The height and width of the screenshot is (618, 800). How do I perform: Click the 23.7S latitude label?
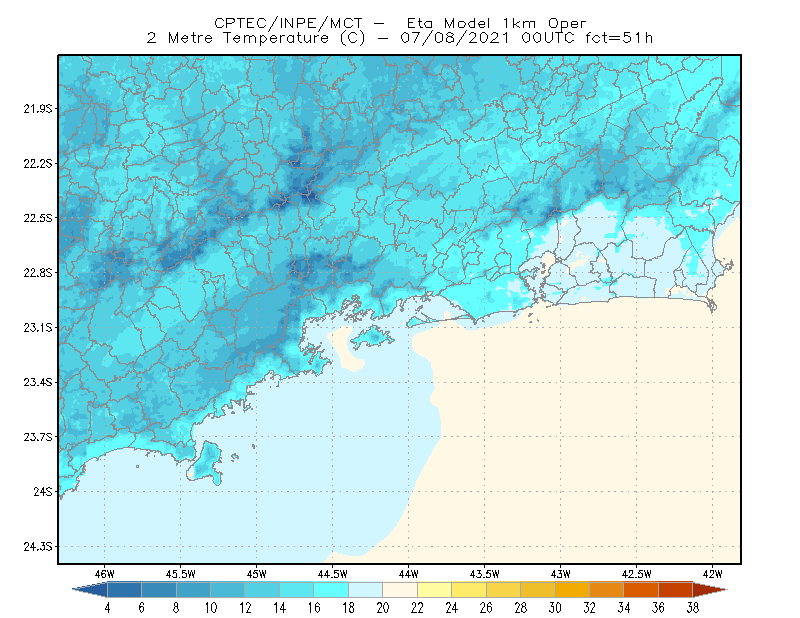pos(38,437)
